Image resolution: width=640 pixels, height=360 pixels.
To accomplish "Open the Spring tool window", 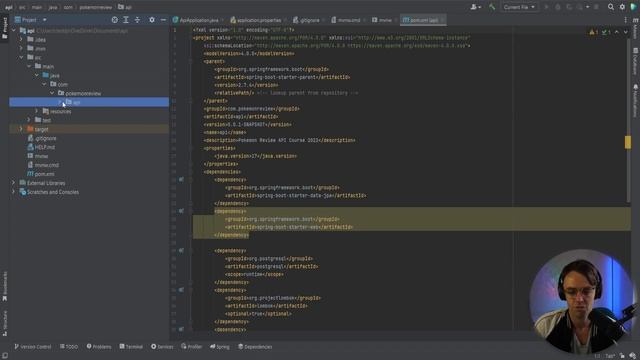I will click(220, 347).
